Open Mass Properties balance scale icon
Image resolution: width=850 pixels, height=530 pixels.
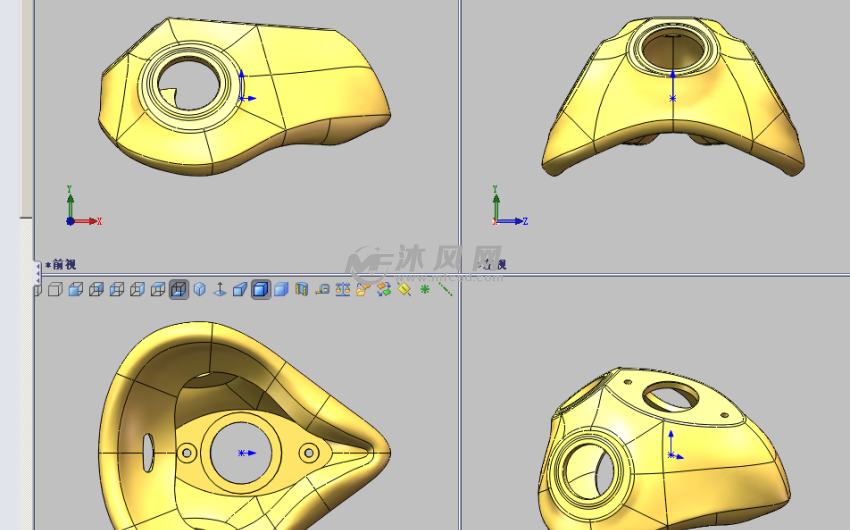343,290
